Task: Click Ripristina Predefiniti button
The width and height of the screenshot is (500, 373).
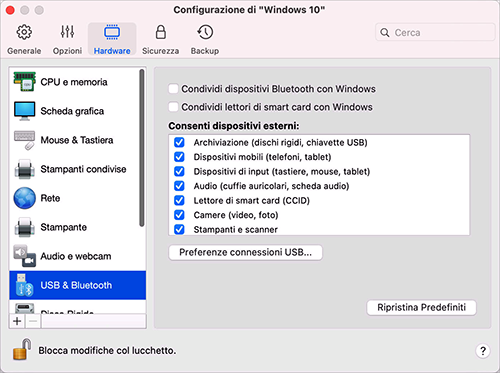Action: point(422,307)
